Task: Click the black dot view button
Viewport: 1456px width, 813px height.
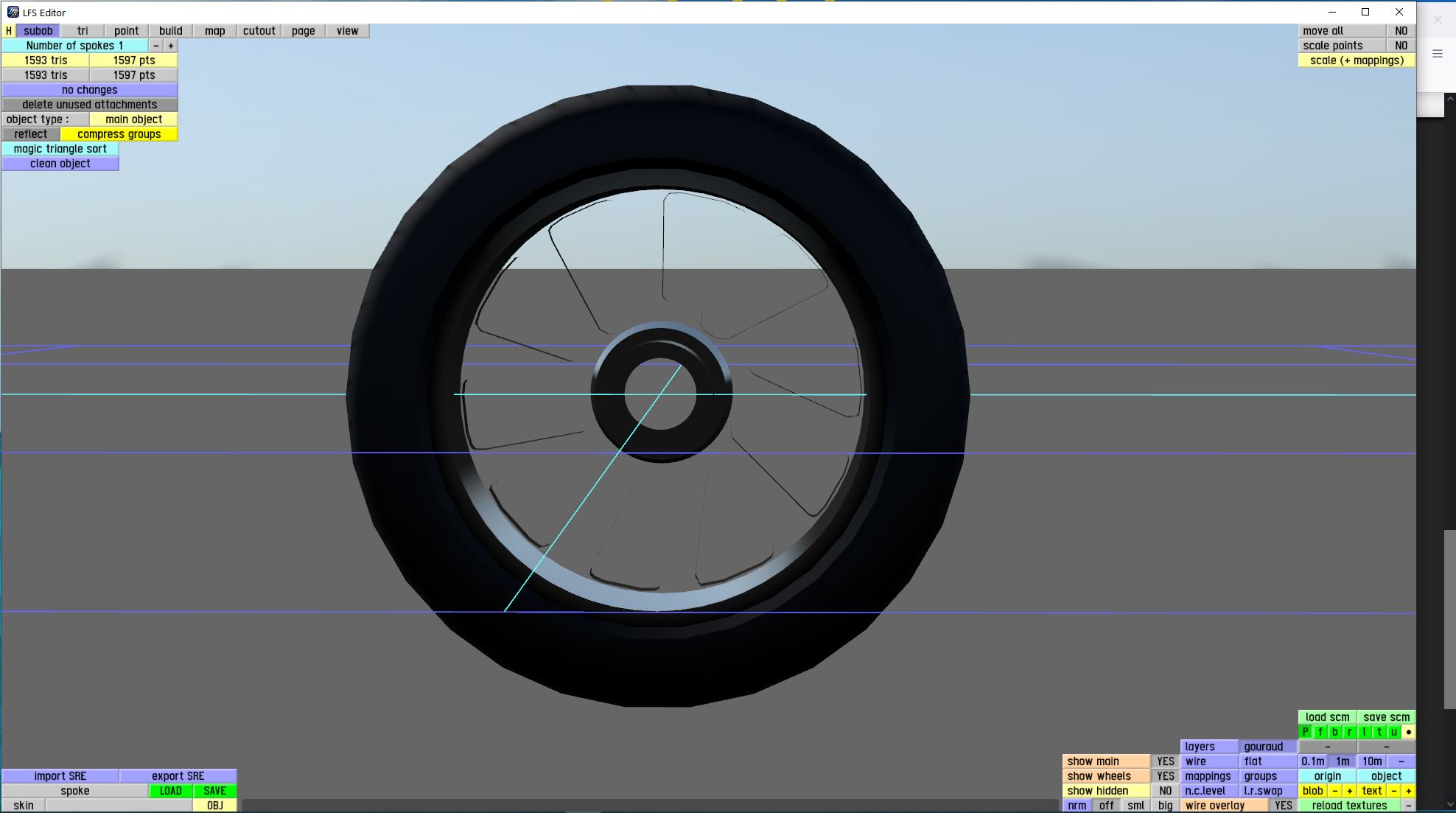Action: coord(1408,732)
